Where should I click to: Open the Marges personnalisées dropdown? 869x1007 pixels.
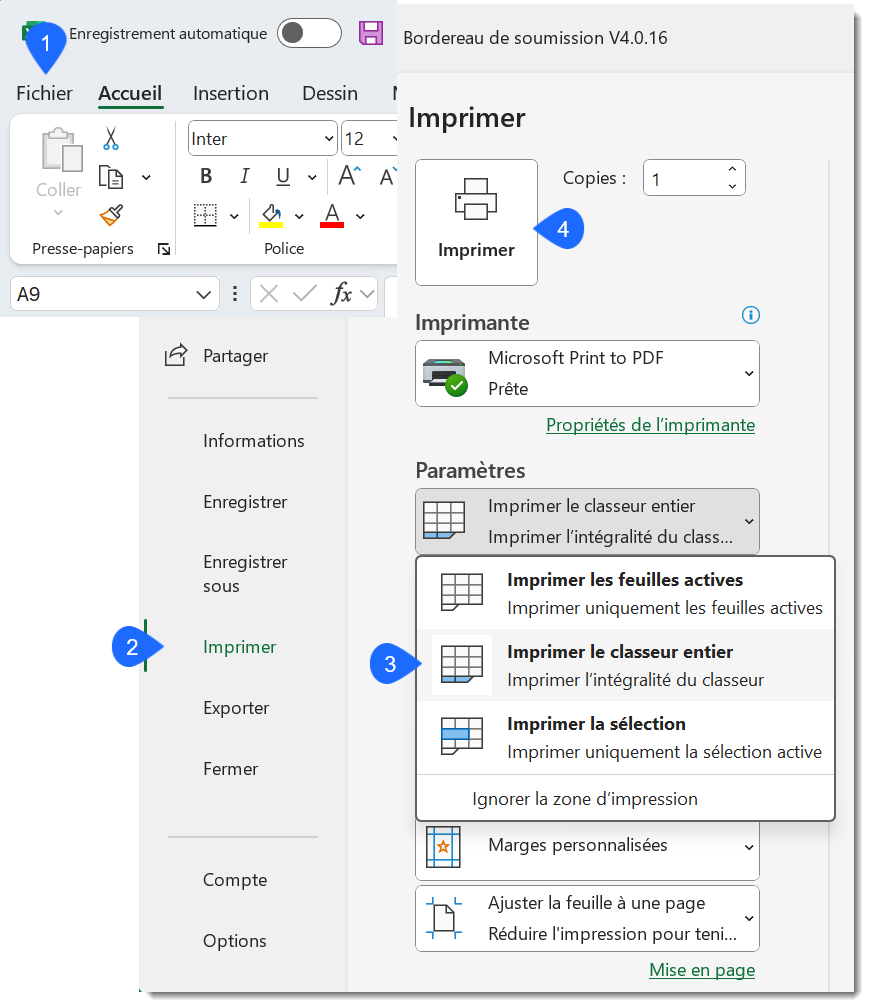click(587, 848)
